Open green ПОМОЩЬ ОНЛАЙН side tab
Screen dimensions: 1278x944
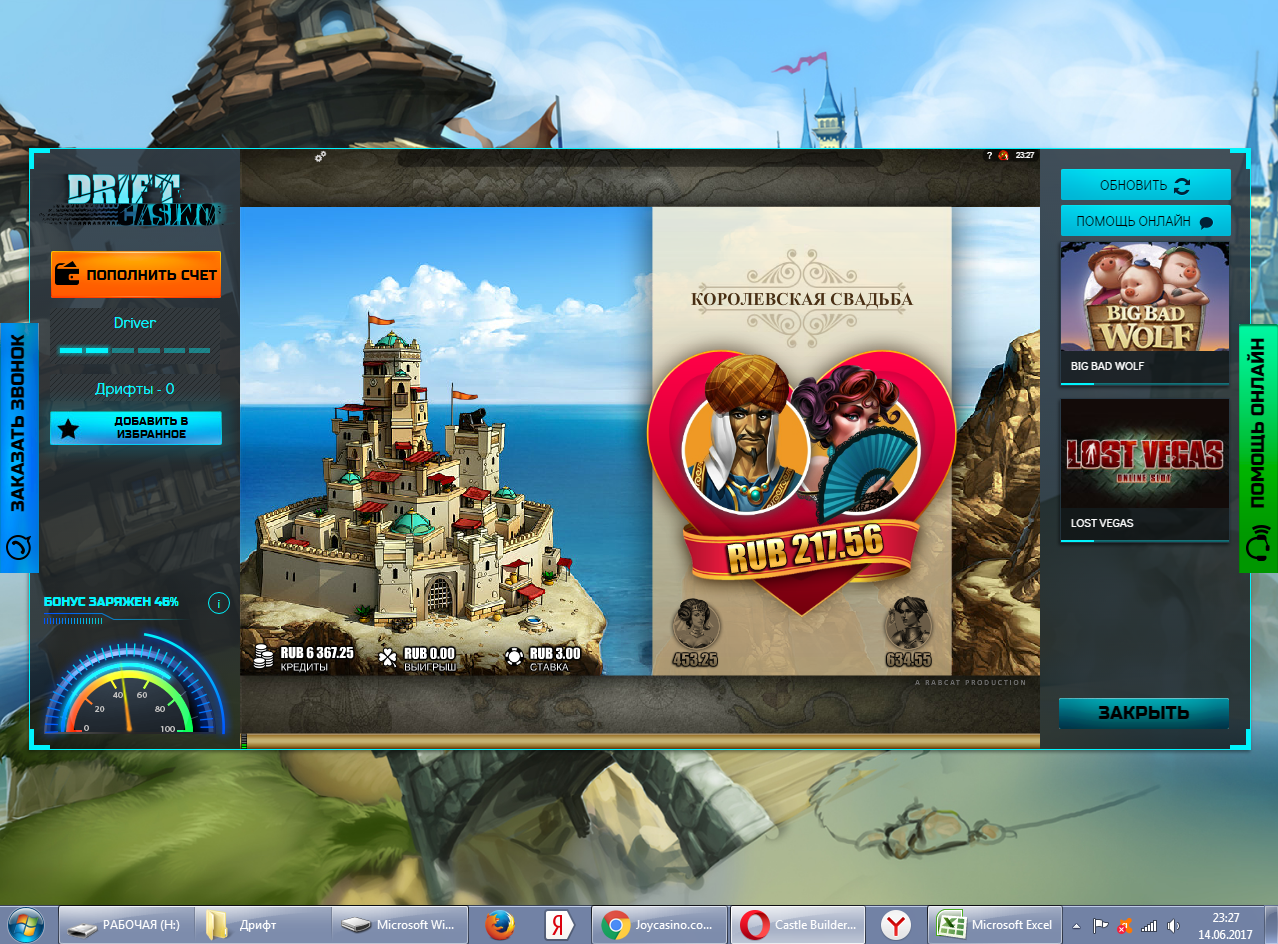click(1258, 448)
